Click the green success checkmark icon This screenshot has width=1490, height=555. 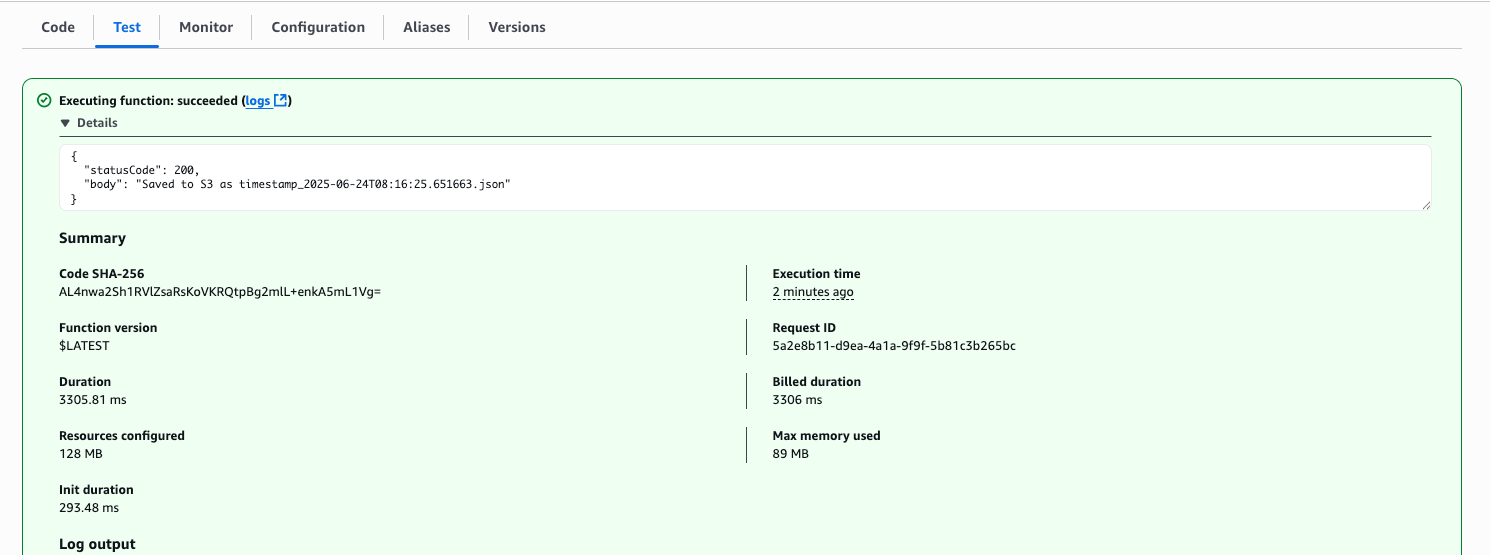pos(44,101)
